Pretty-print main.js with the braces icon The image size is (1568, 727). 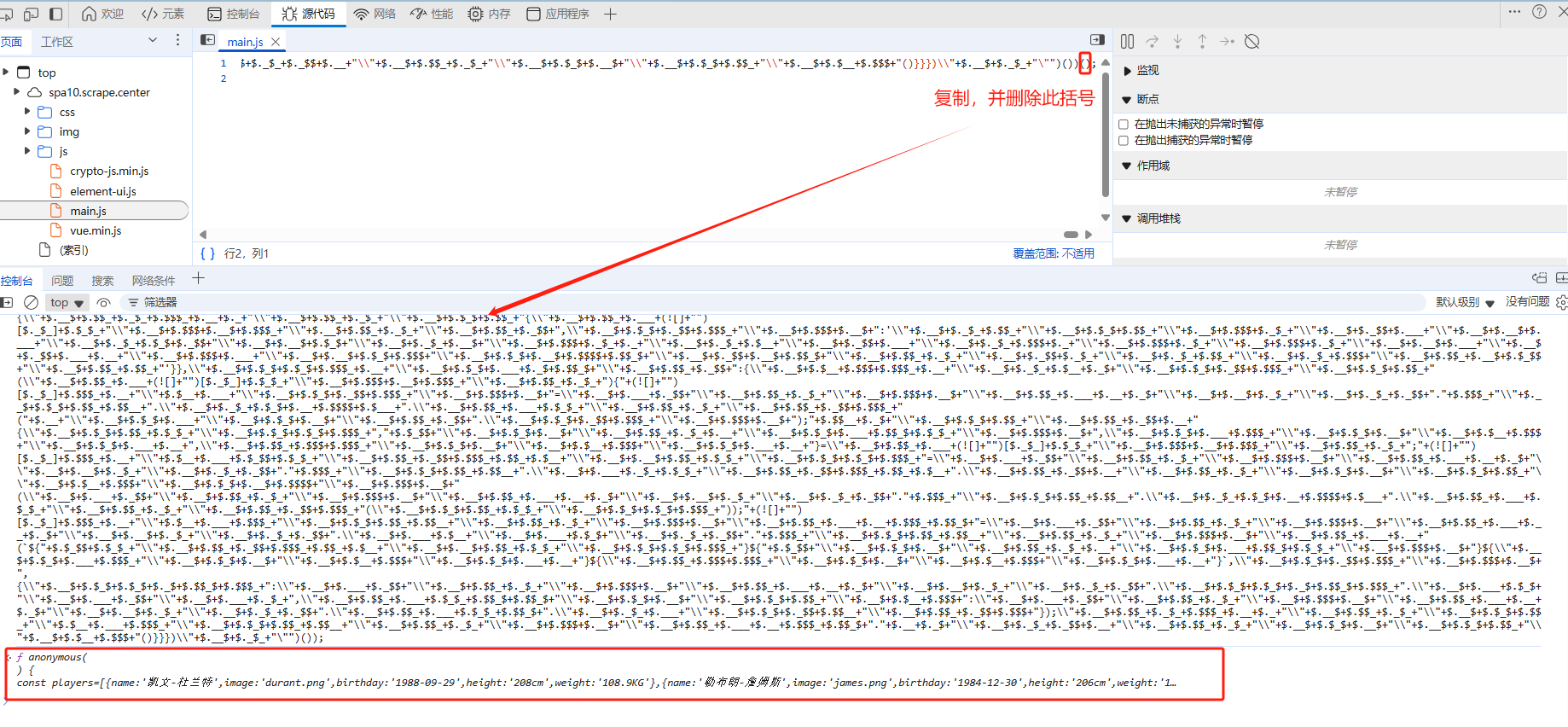[207, 253]
